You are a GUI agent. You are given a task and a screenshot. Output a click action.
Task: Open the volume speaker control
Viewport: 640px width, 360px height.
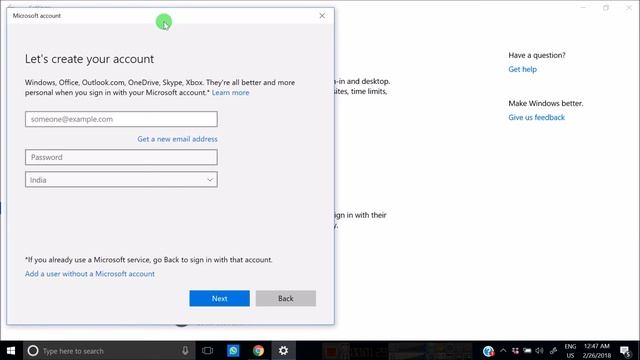coord(540,351)
